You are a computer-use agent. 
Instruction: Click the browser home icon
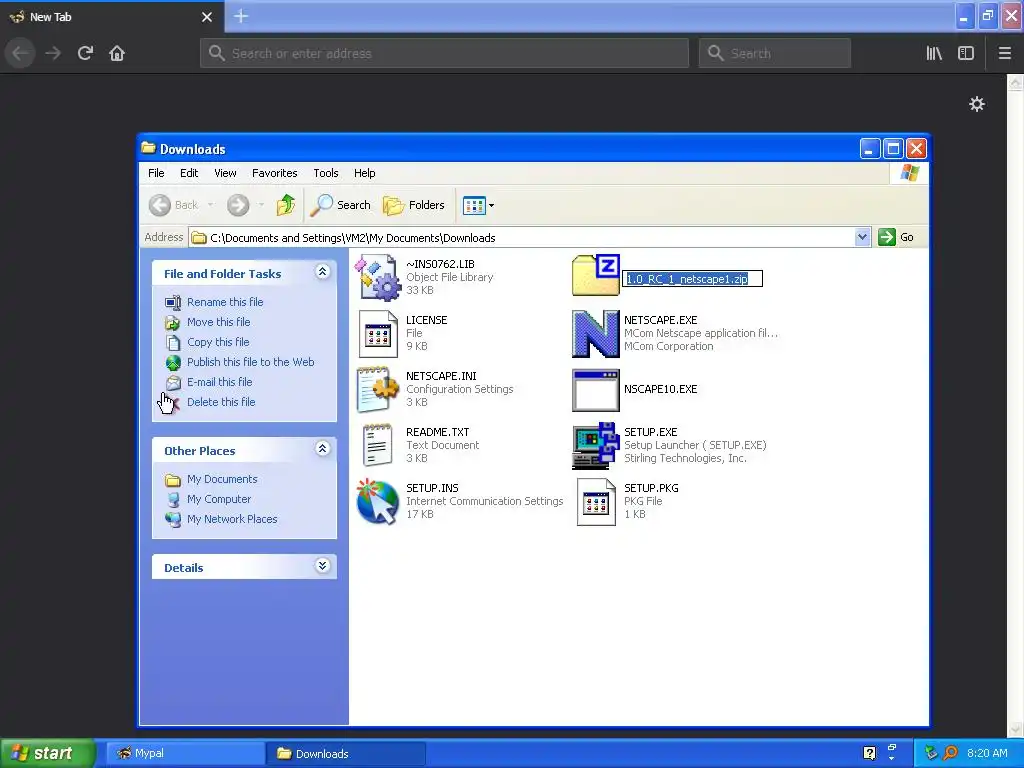pyautogui.click(x=117, y=53)
